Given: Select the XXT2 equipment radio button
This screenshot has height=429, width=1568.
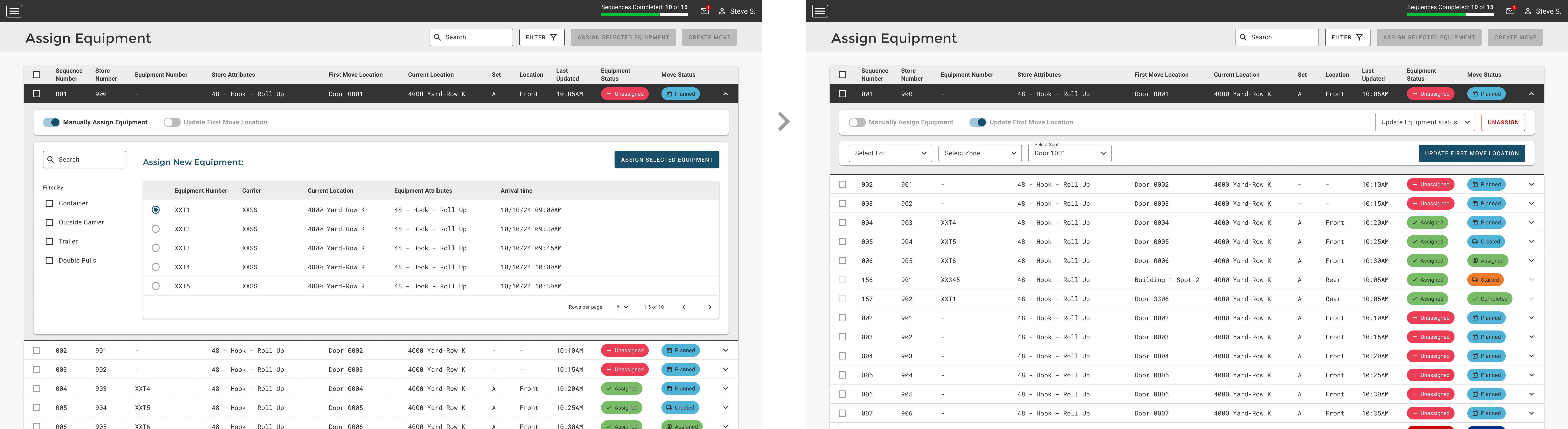Looking at the screenshot, I should click(x=156, y=229).
